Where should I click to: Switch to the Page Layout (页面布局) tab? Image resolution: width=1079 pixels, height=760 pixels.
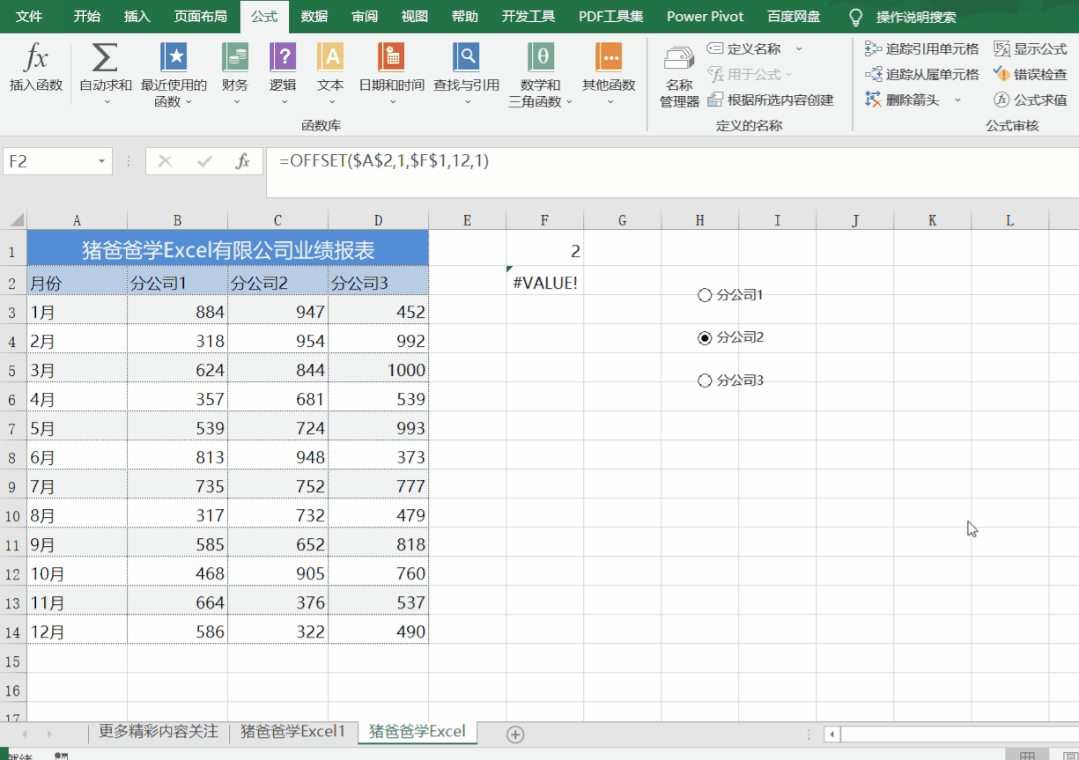pos(200,17)
